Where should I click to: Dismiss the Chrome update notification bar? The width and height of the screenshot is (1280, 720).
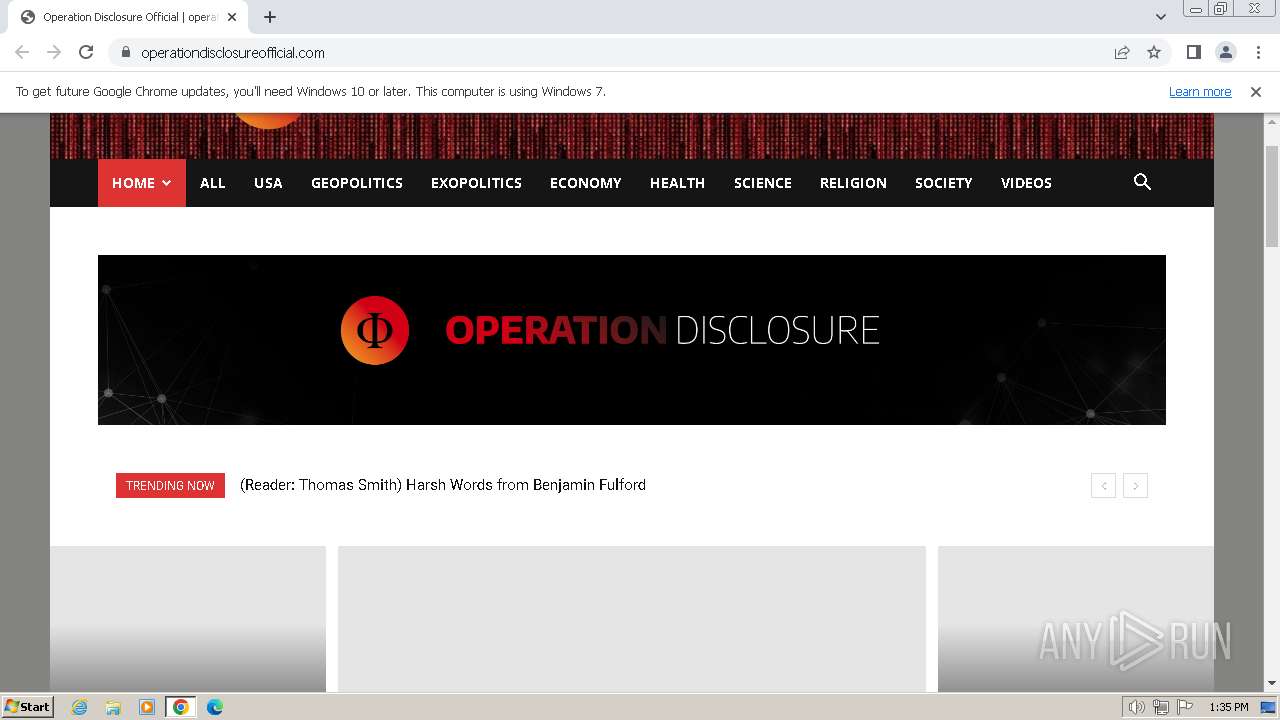(1256, 91)
